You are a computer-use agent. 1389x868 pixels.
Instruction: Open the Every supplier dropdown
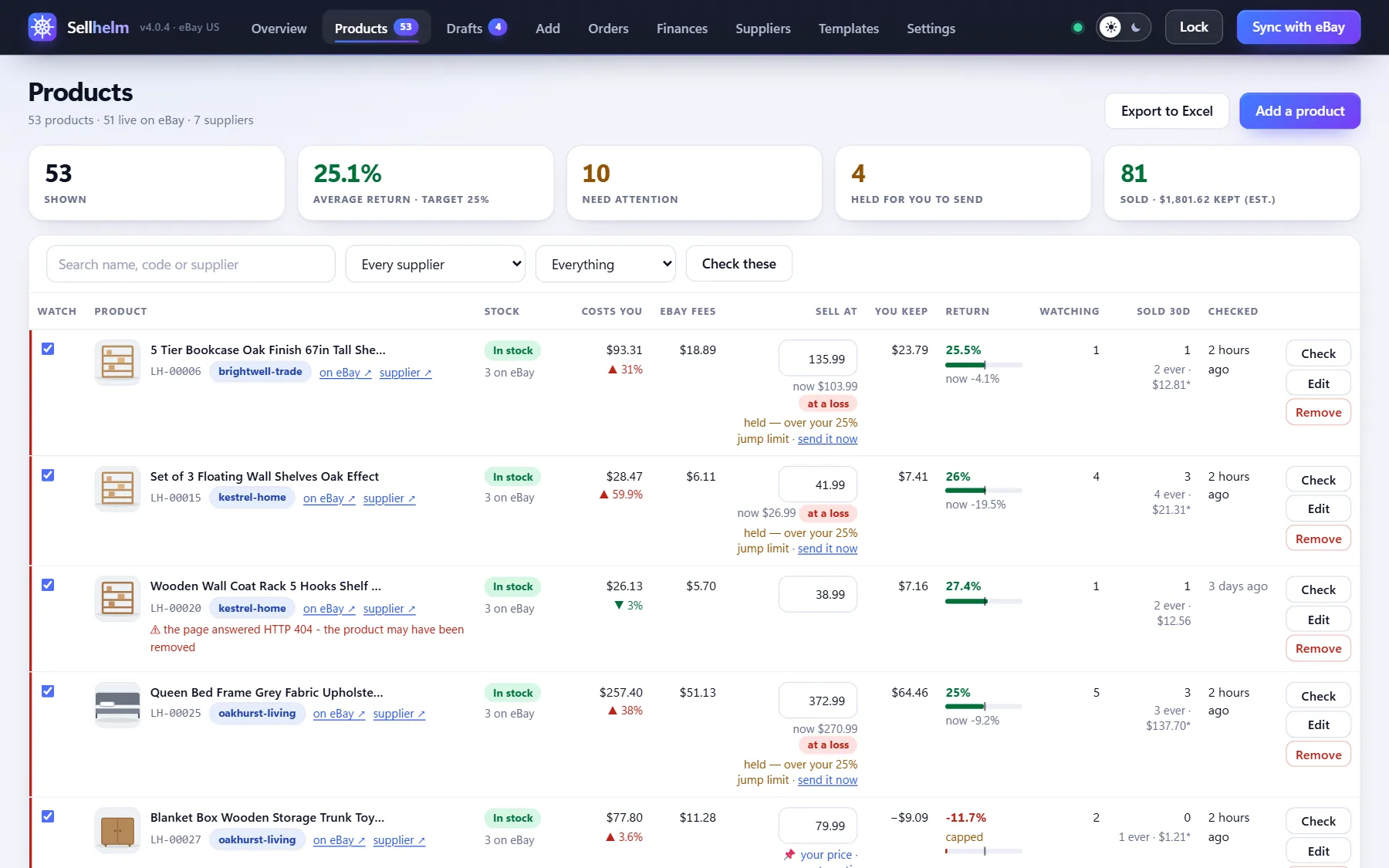(435, 264)
